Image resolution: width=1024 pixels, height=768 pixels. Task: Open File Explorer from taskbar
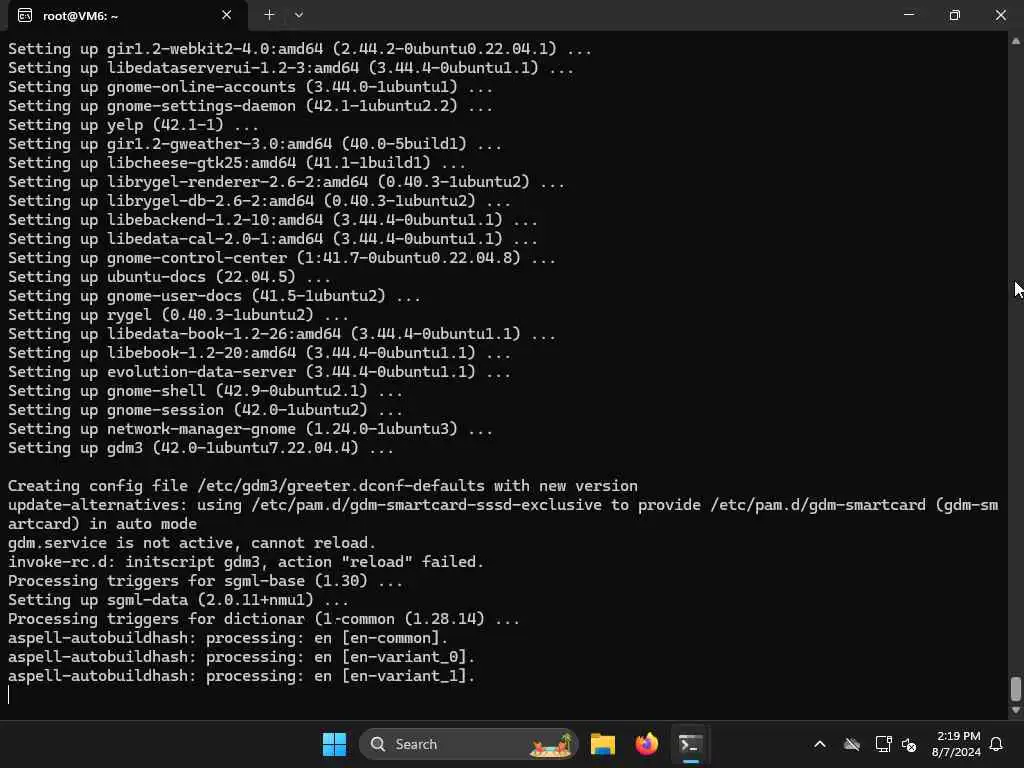603,744
